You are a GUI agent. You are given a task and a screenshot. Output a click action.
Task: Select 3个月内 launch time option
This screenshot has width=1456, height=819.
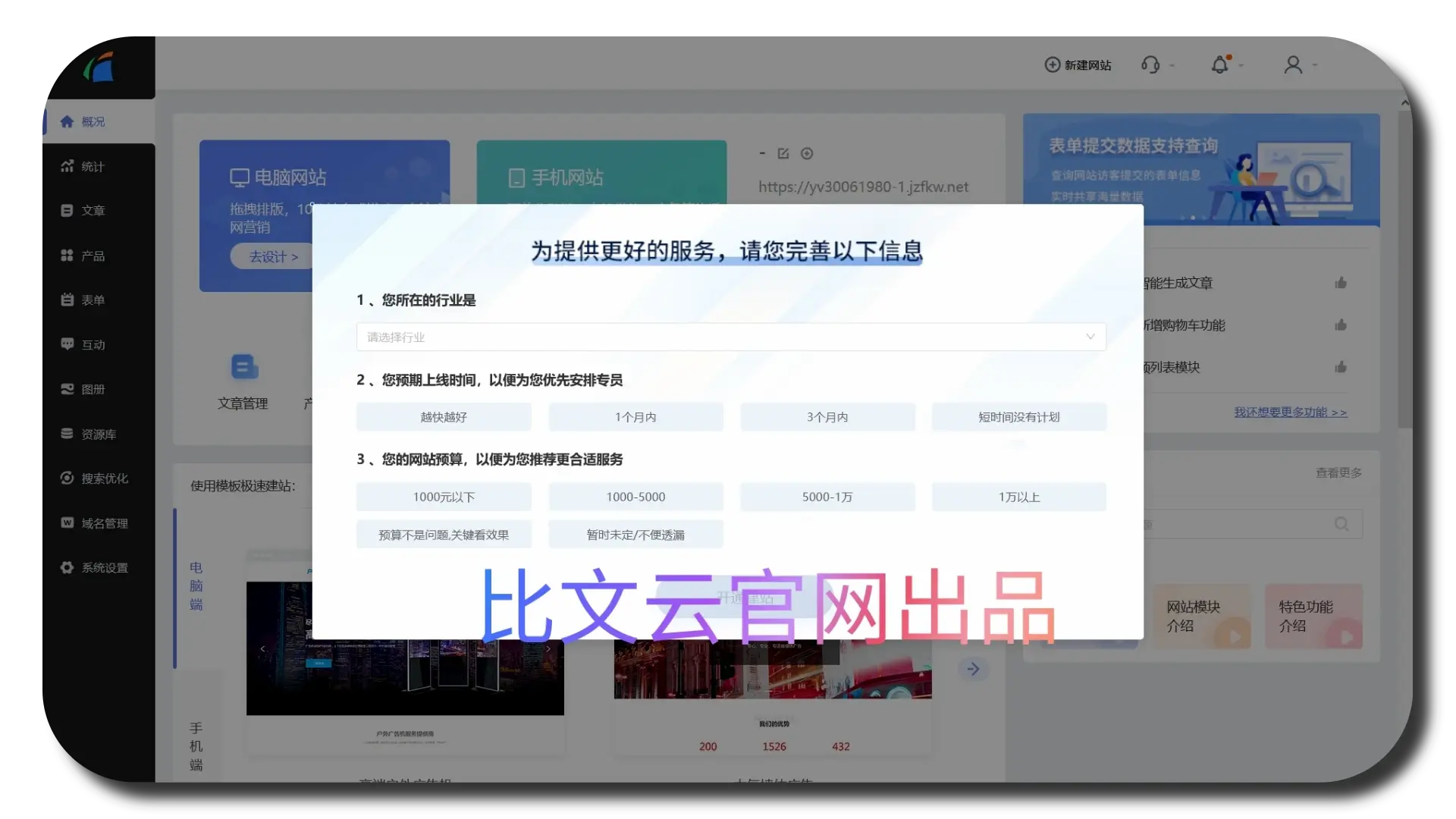pos(827,417)
